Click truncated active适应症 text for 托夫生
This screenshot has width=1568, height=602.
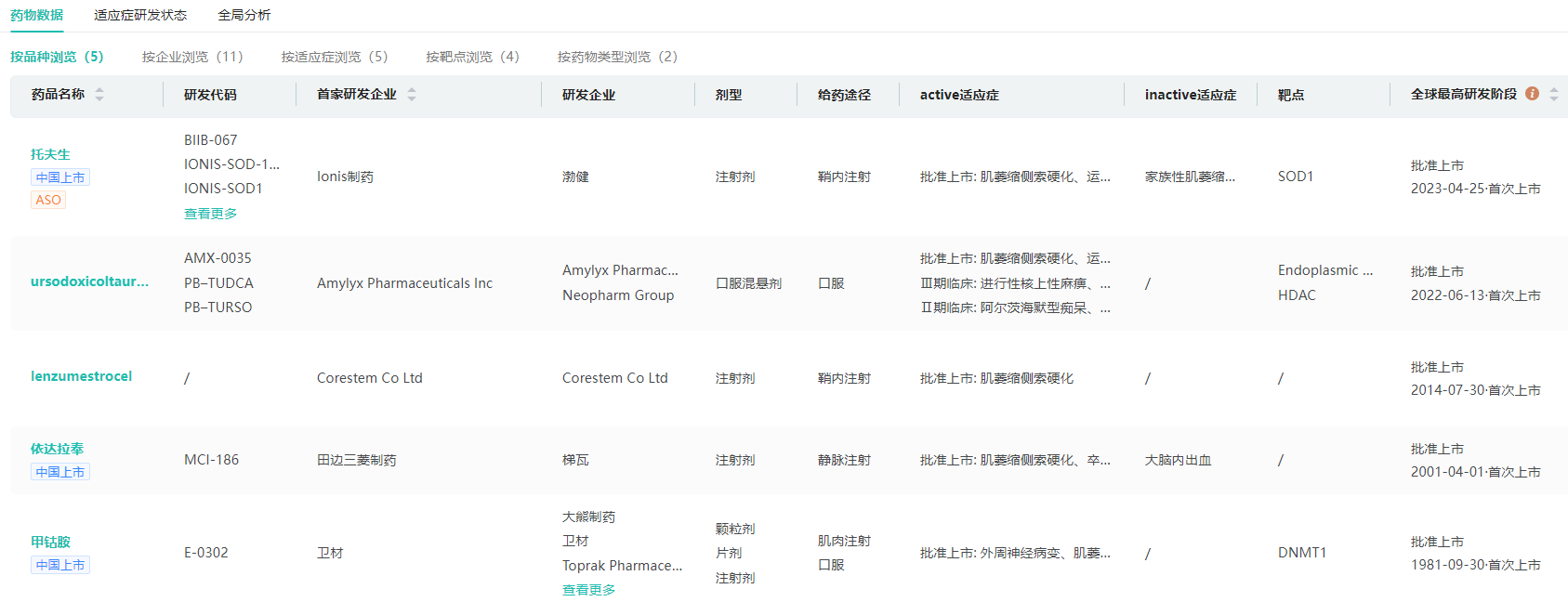[1014, 177]
